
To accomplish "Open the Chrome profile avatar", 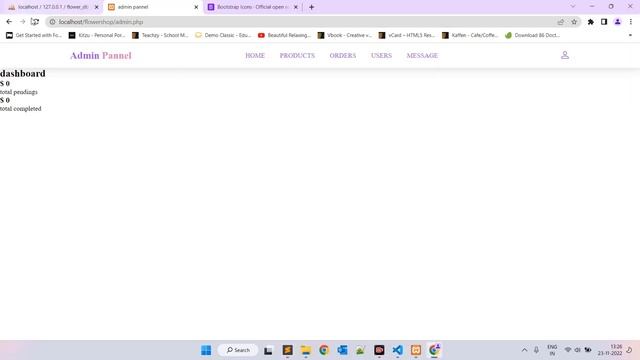I will click(x=617, y=22).
